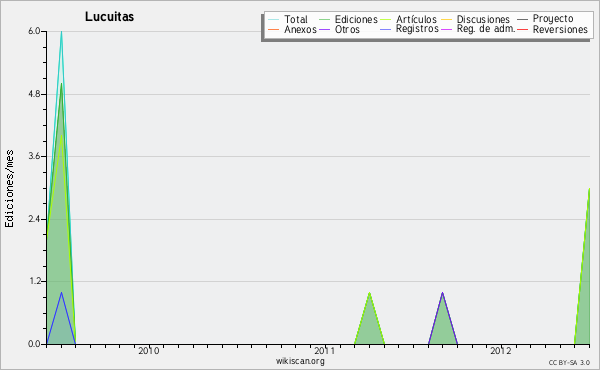Viewport: 600px width, 370px height.
Task: Click the x-axis year label "2012"
Action: click(x=501, y=351)
